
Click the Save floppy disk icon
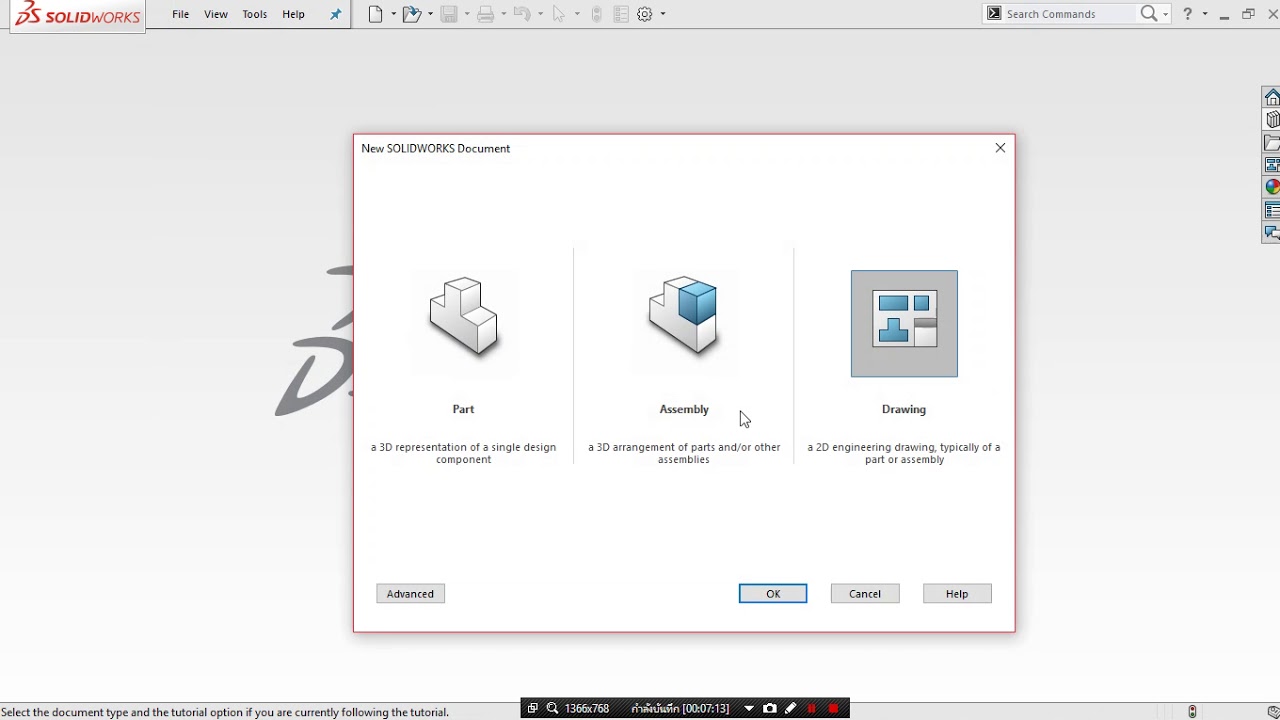[449, 14]
